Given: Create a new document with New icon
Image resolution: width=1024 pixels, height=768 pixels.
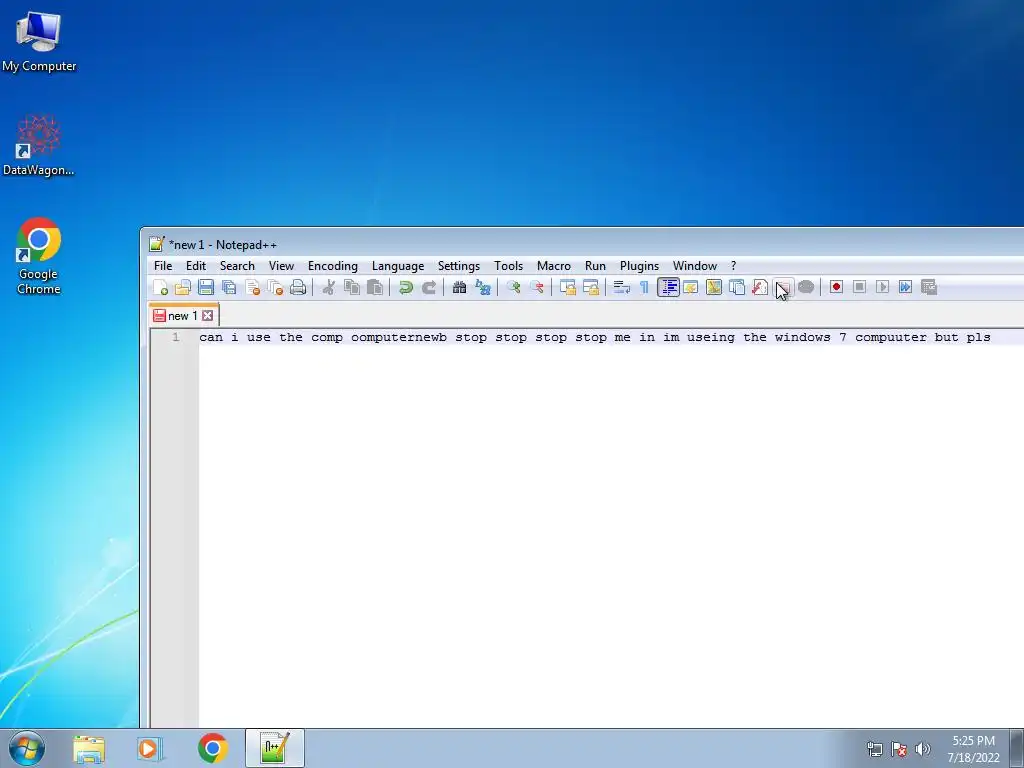Looking at the screenshot, I should click(160, 287).
